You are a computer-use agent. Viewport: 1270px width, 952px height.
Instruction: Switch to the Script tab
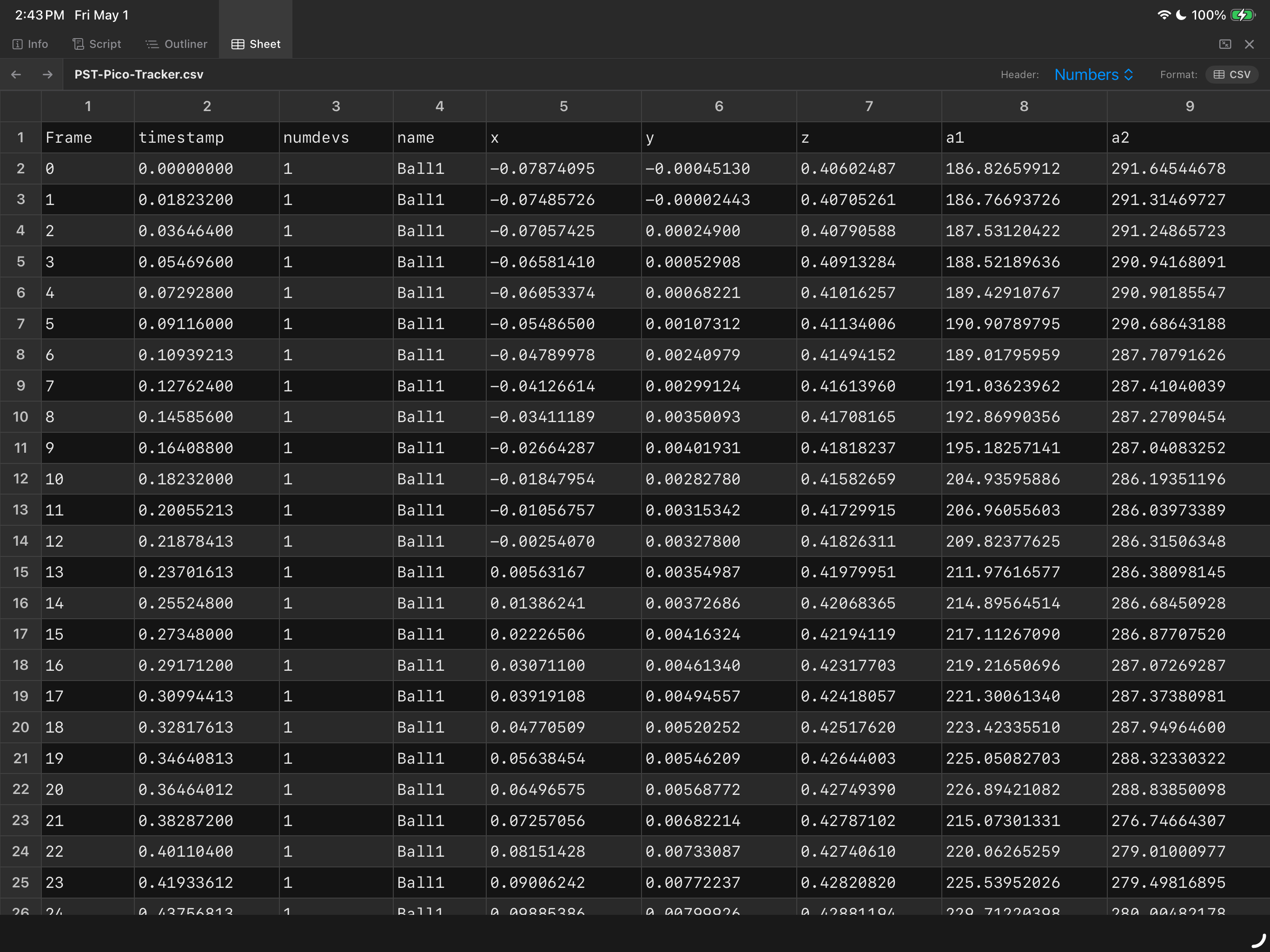coord(96,44)
